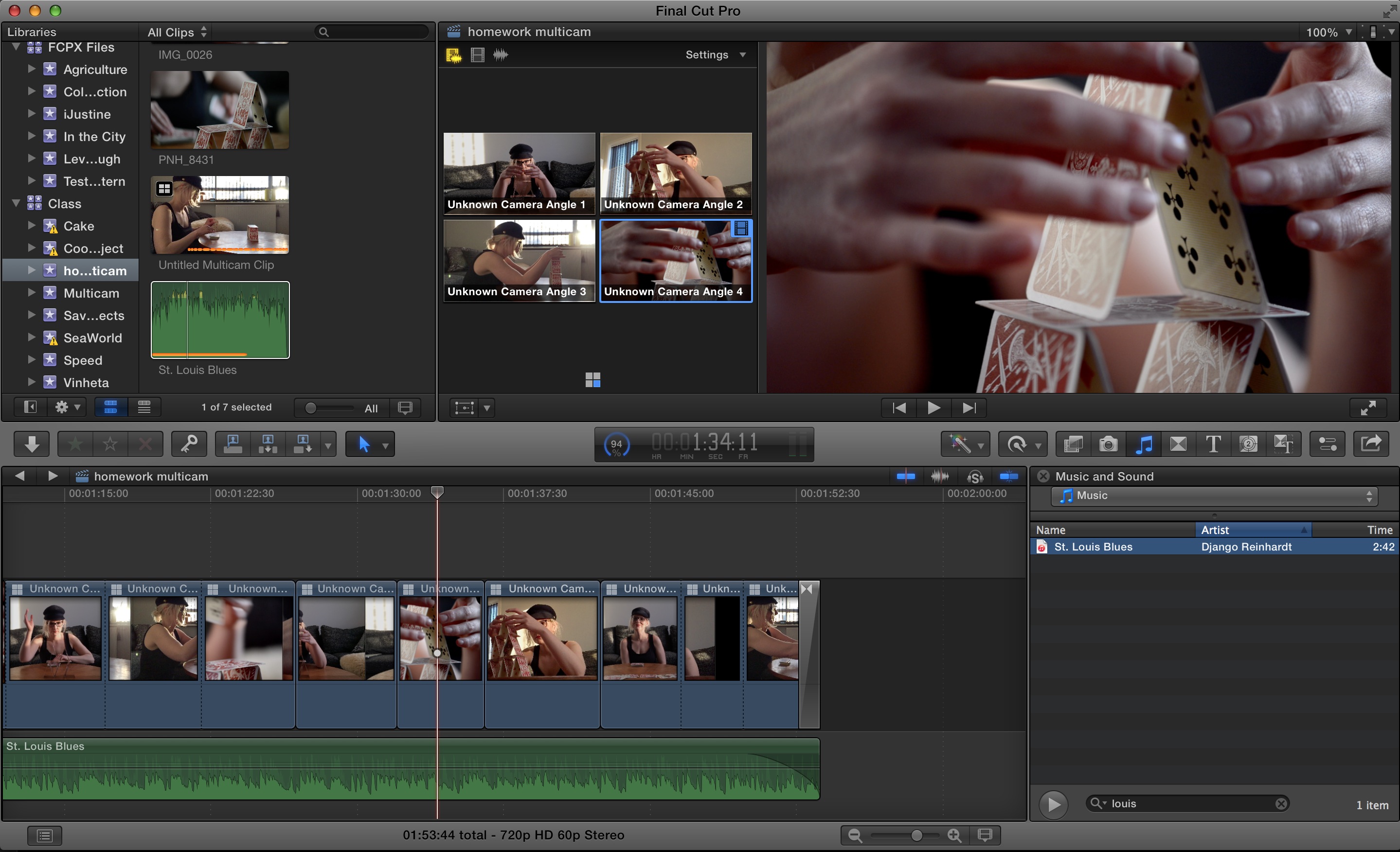The image size is (1400, 852).
Task: Show the Effects browser
Action: tap(1073, 444)
